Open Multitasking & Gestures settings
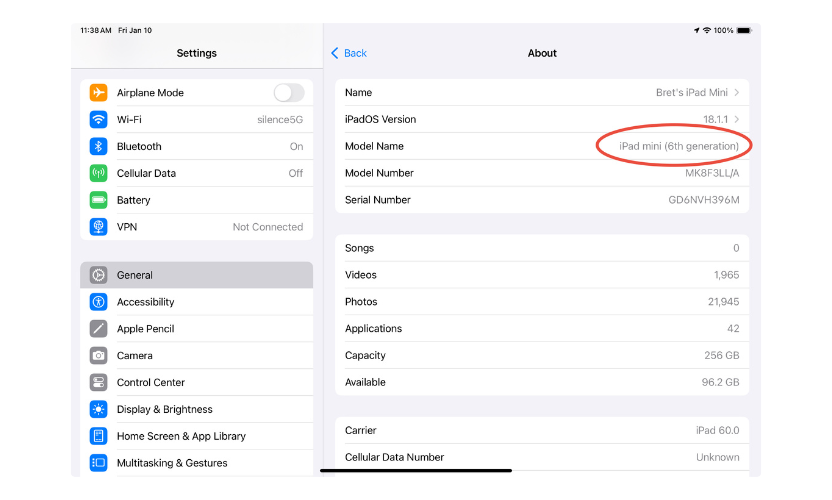The width and height of the screenshot is (832, 500). coord(196,463)
